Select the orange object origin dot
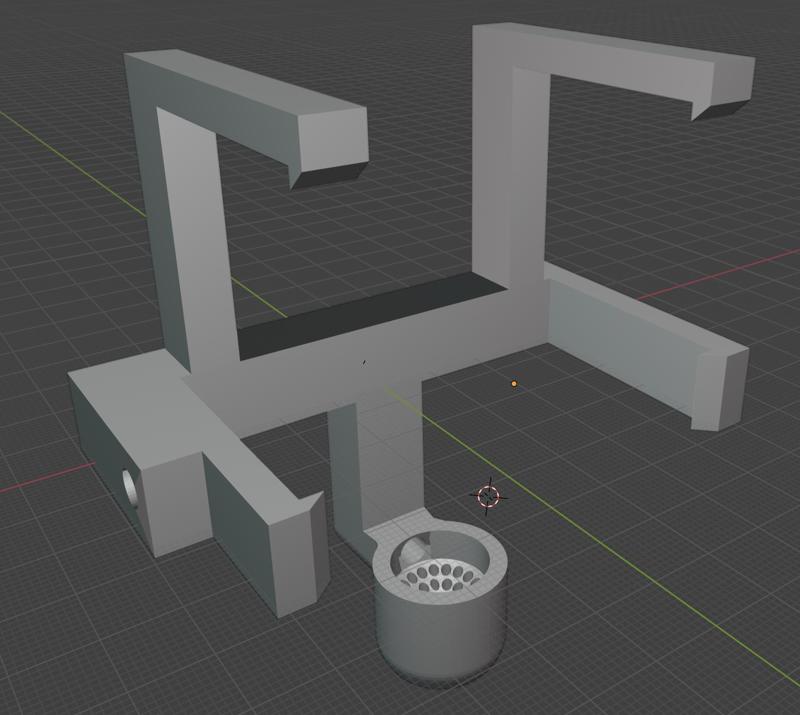Viewport: 800px width, 715px height. [514, 384]
